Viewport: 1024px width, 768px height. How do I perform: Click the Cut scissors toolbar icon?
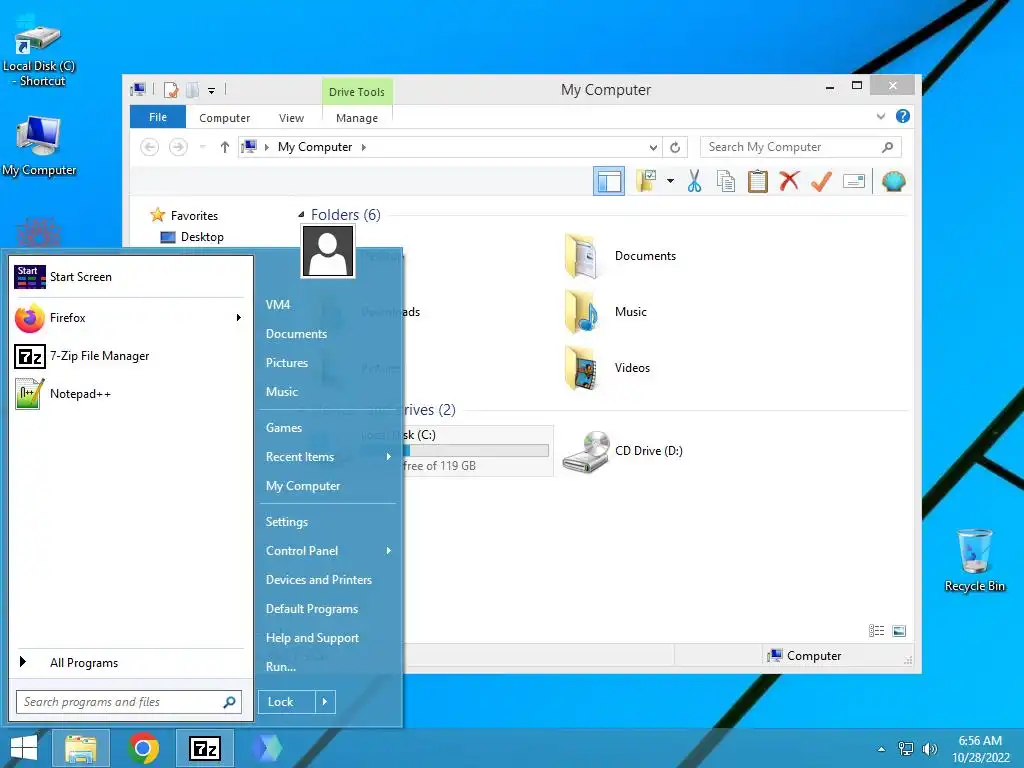tap(694, 181)
